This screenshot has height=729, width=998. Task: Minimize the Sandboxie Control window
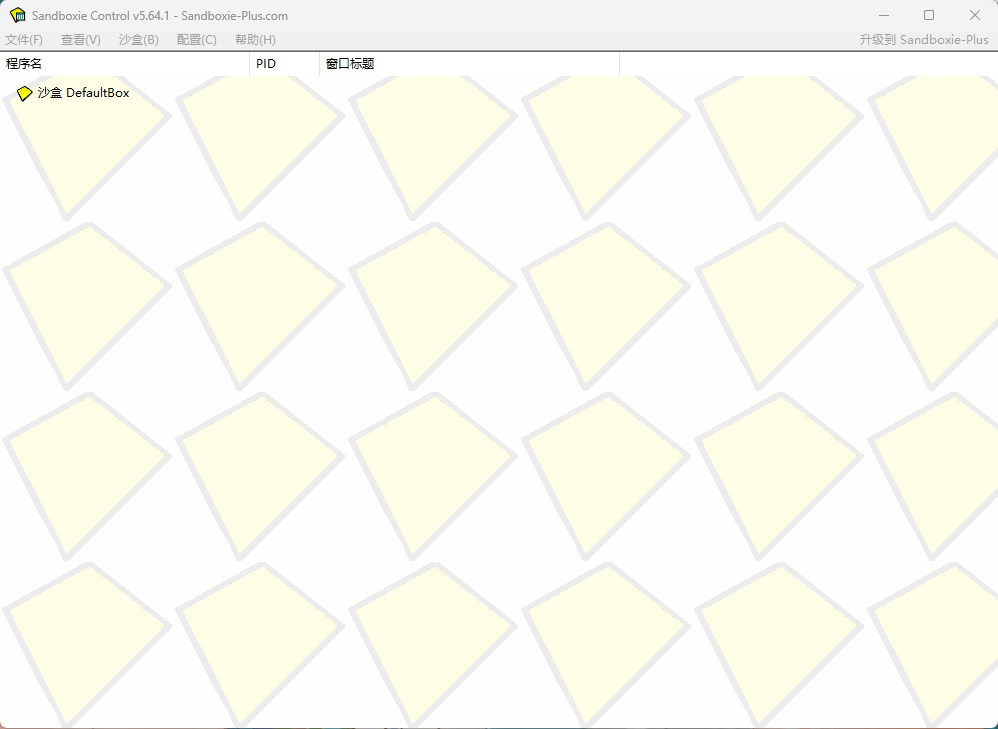(x=884, y=14)
